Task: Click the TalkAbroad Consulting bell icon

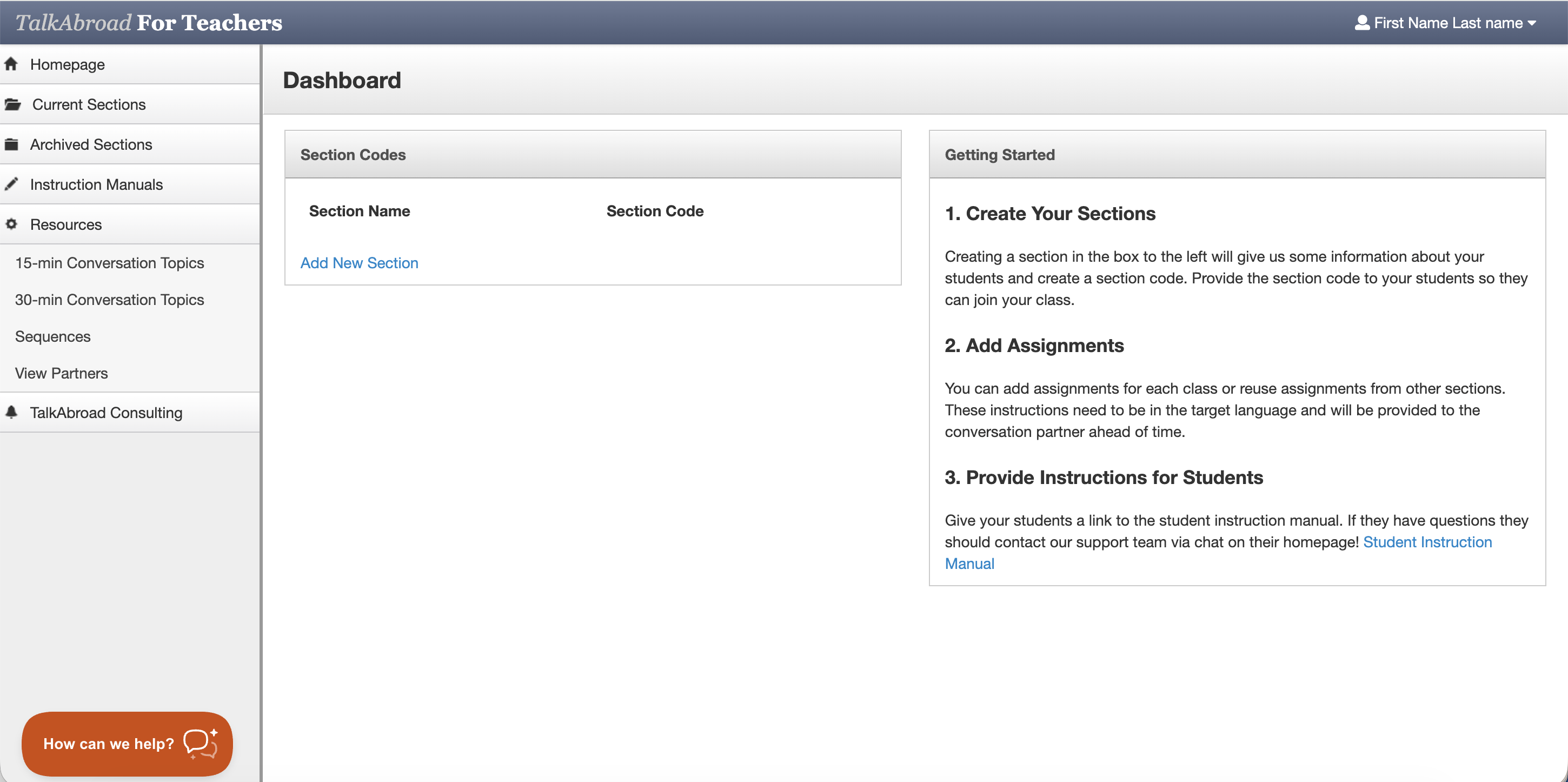Action: 11,412
